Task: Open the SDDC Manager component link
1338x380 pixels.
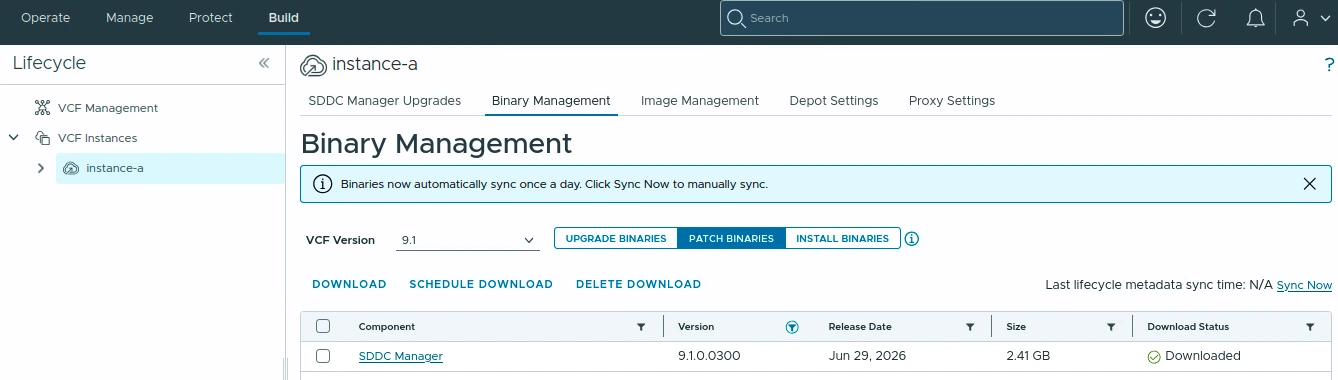Action: [x=401, y=356]
